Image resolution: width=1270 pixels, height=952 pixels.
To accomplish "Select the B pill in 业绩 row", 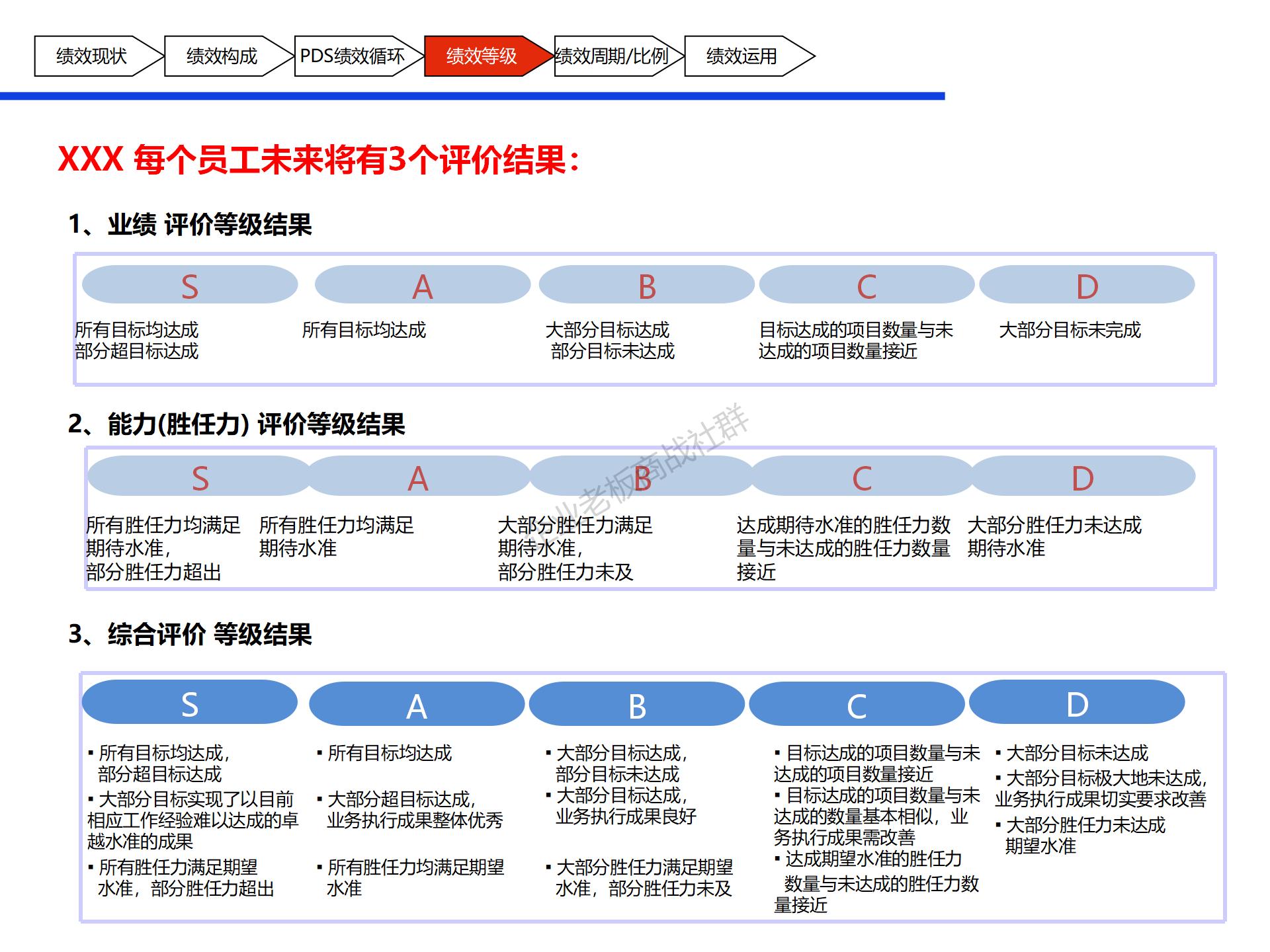I will pos(647,285).
